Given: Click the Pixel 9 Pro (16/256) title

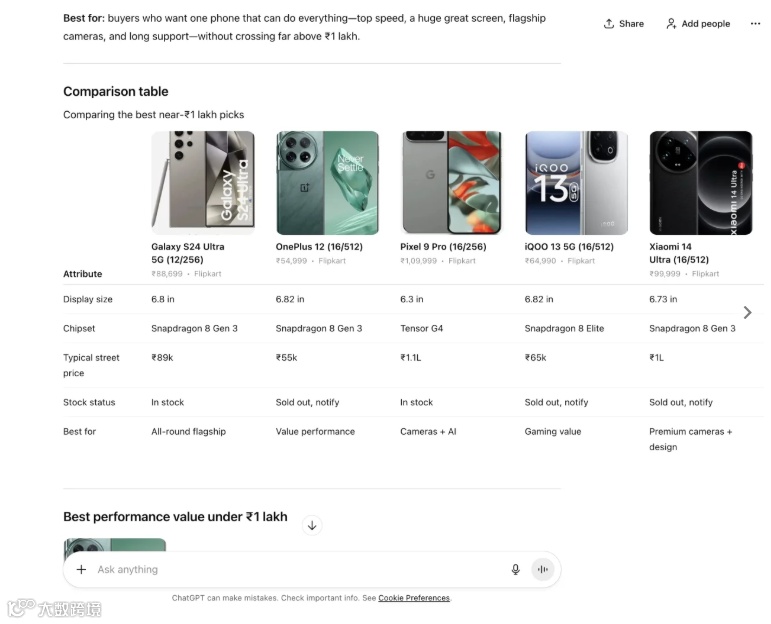Looking at the screenshot, I should coord(443,247).
